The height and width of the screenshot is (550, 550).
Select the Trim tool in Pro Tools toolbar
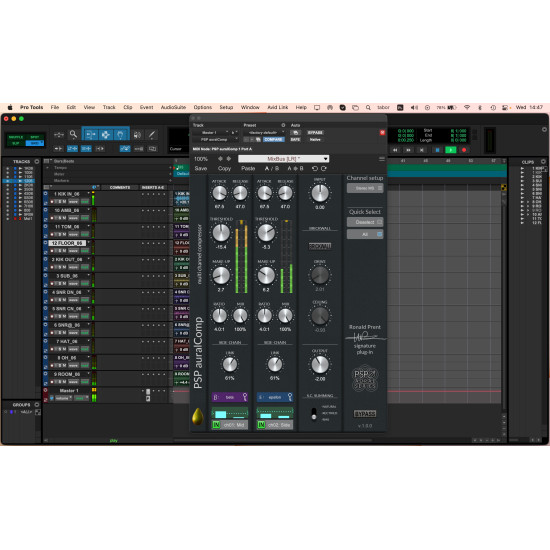(x=90, y=135)
